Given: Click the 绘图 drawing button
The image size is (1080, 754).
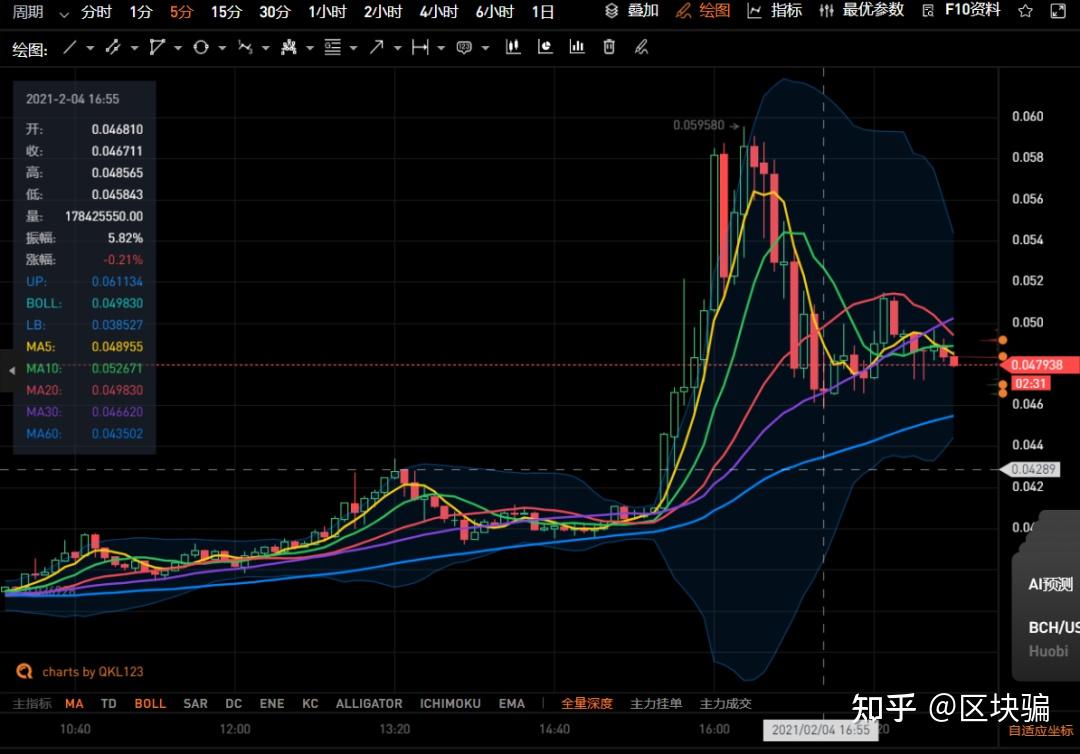Looking at the screenshot, I should (x=703, y=11).
